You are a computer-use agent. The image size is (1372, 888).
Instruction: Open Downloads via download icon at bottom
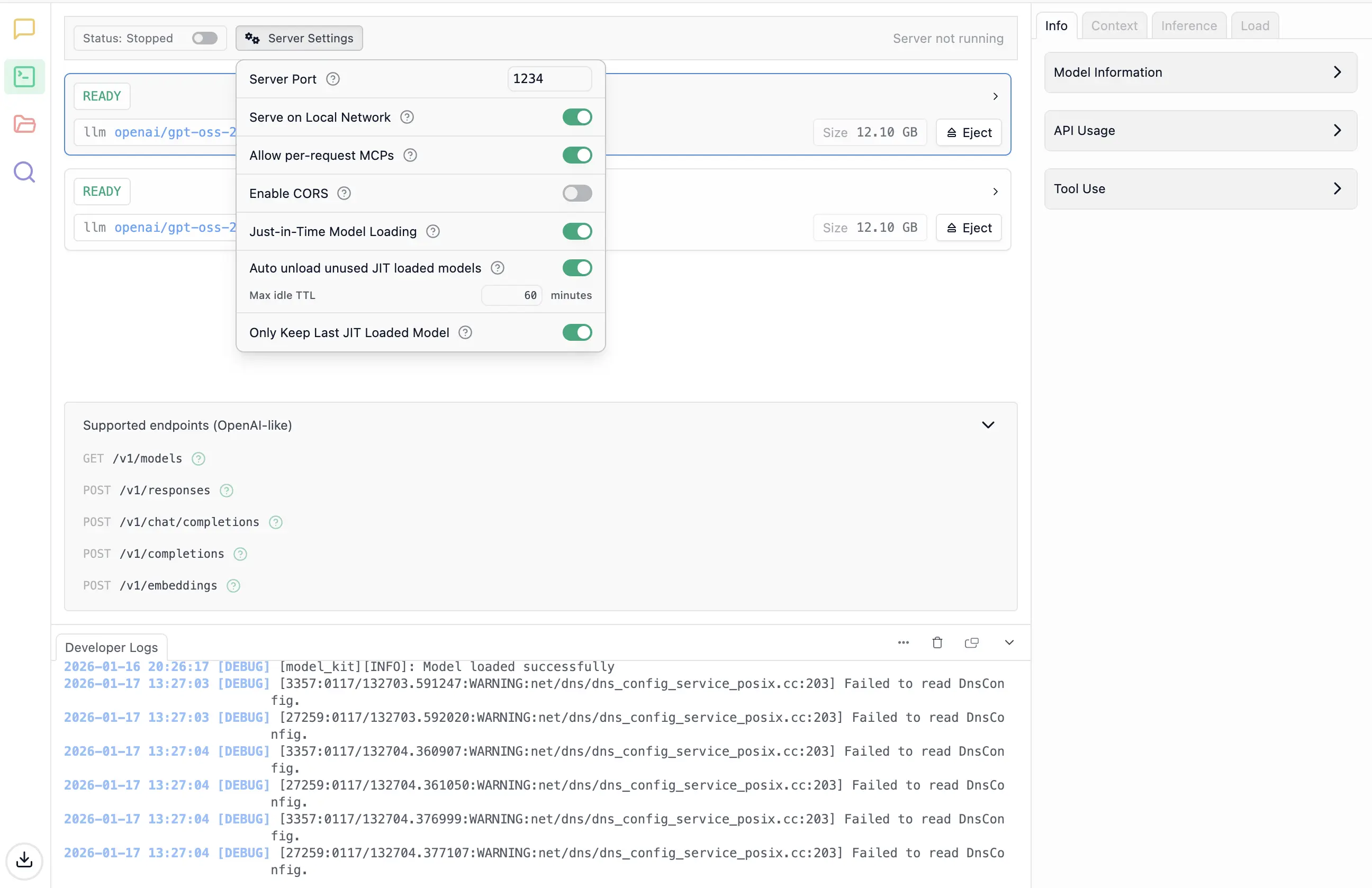pos(24,861)
